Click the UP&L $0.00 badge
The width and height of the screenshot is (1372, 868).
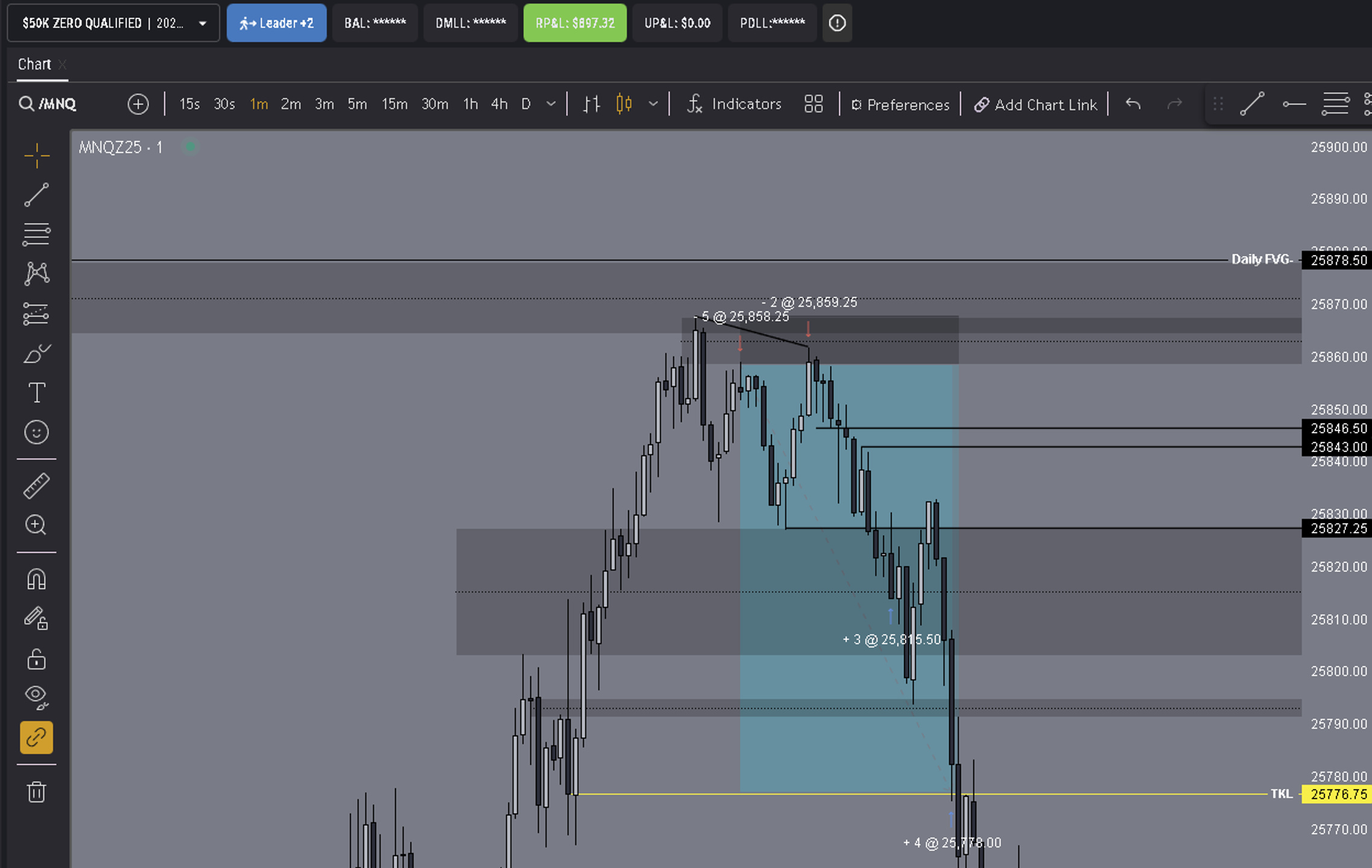coord(677,23)
